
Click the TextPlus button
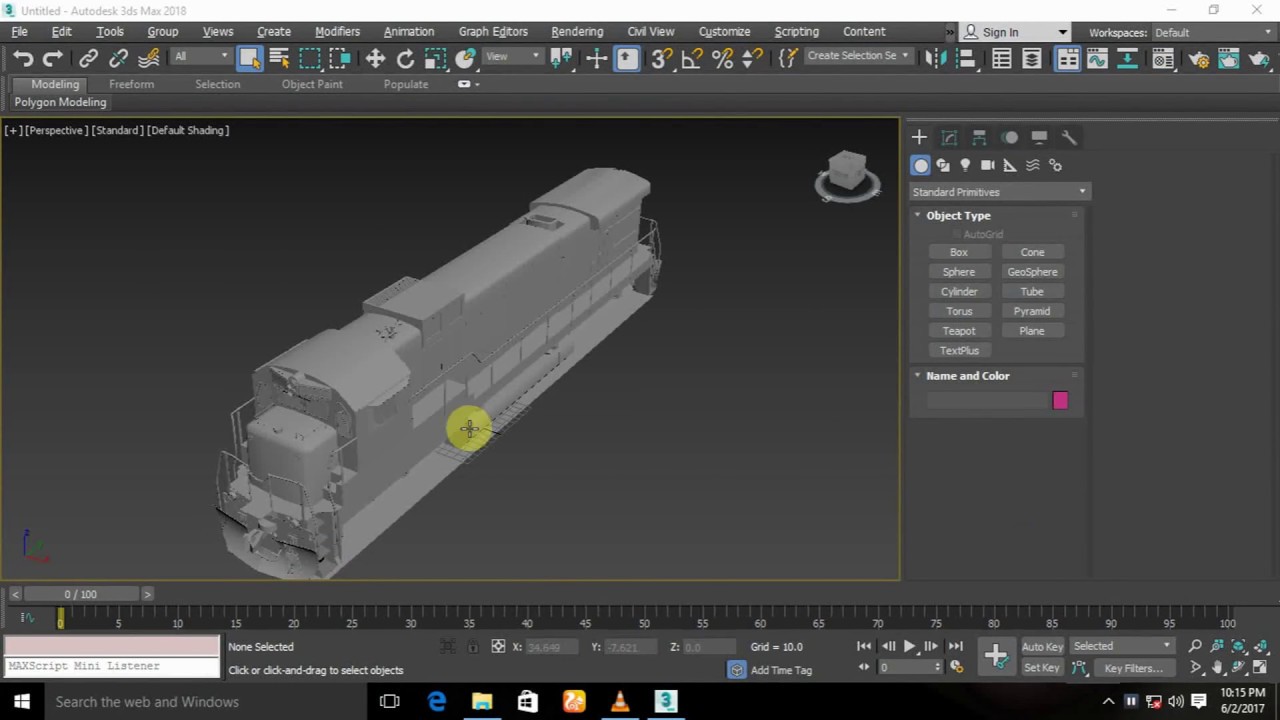[959, 351]
